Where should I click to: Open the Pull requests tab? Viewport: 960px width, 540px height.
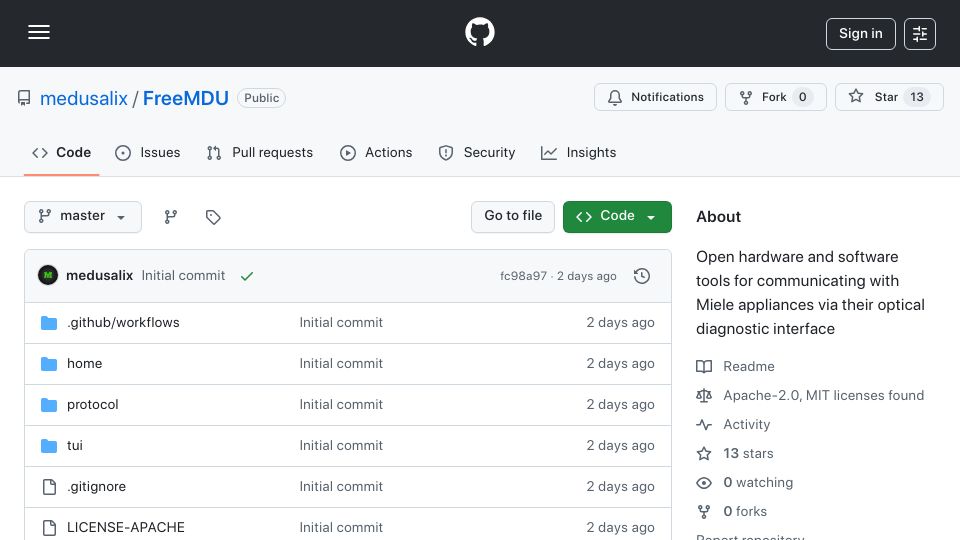tap(260, 152)
